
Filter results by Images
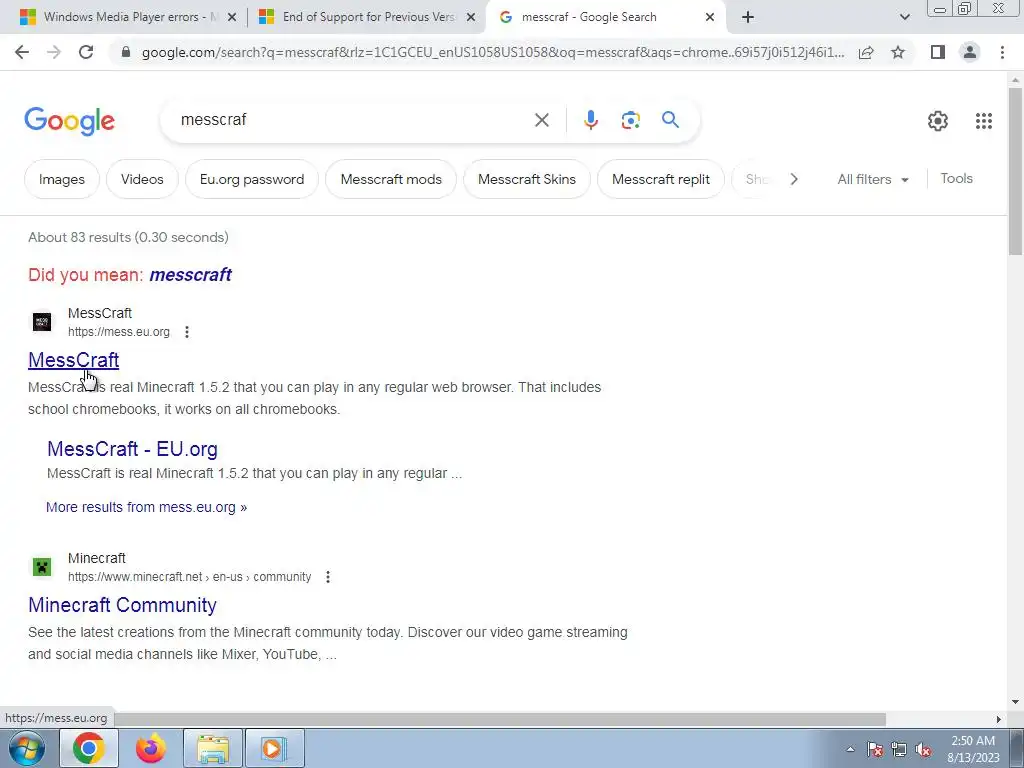[x=61, y=179]
